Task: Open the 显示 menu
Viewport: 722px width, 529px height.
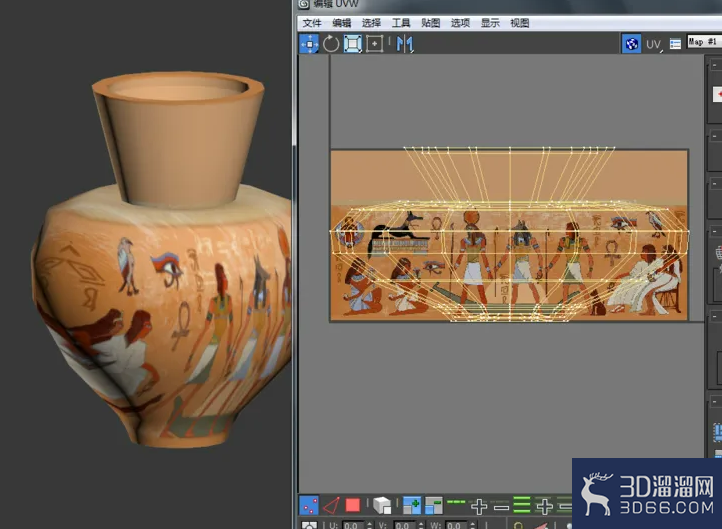Action: 490,23
